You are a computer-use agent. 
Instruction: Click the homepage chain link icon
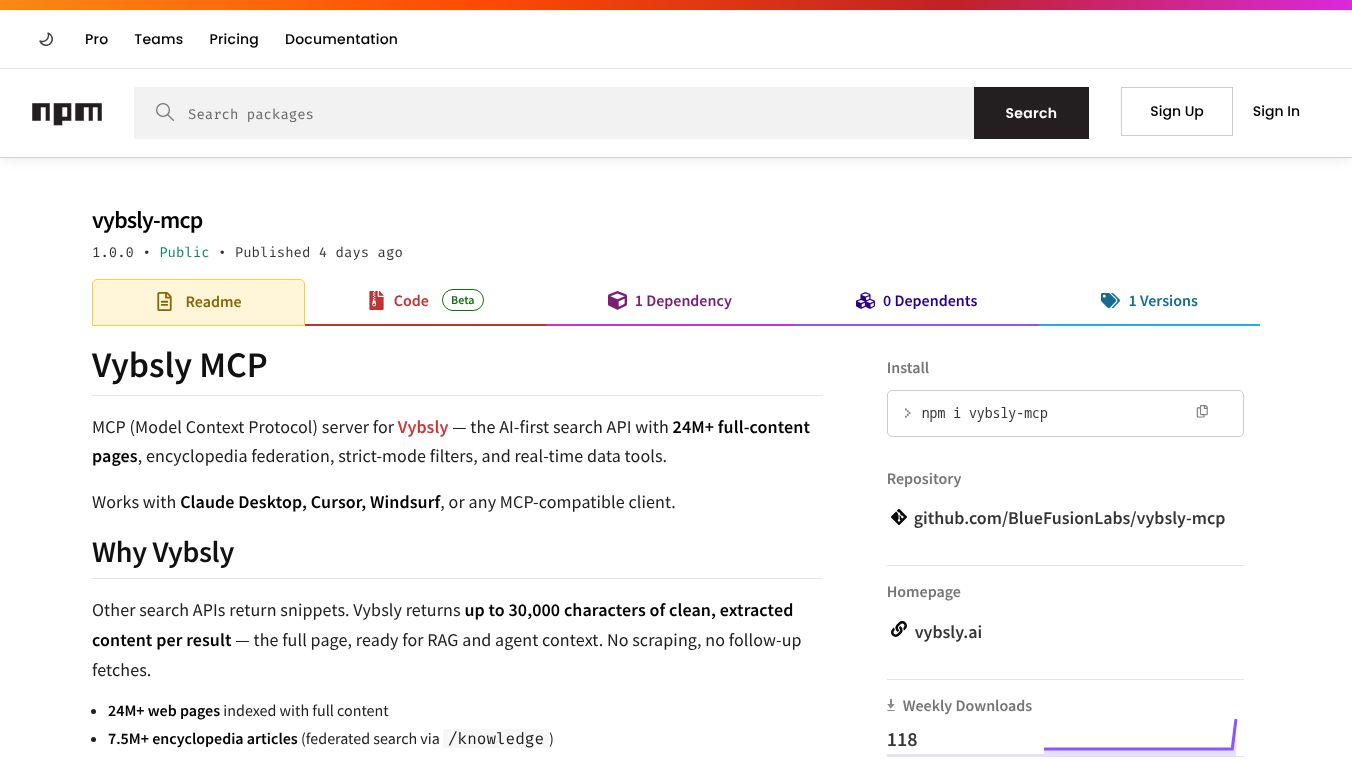click(x=898, y=630)
